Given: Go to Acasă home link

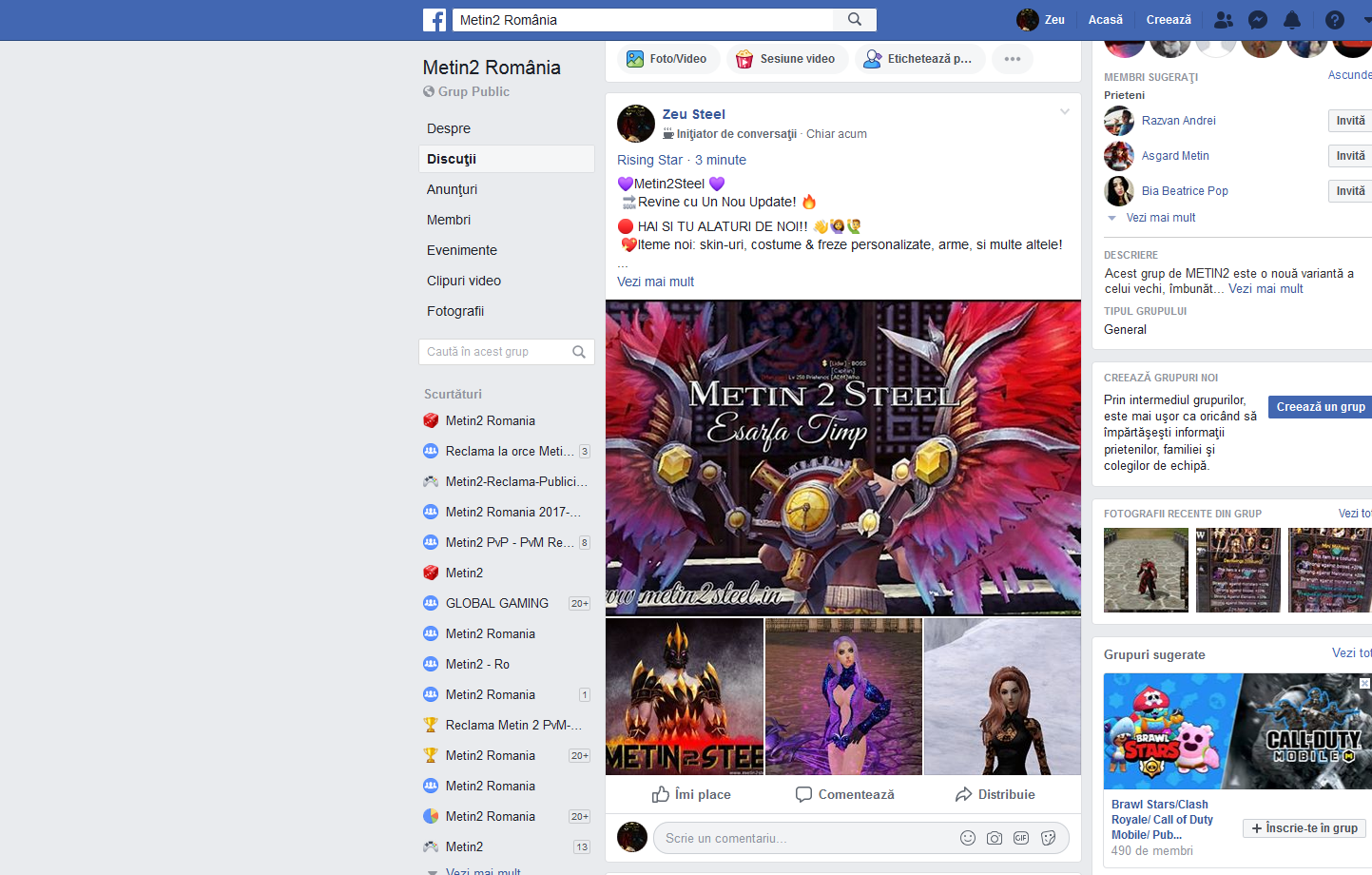Looking at the screenshot, I should click(1105, 20).
